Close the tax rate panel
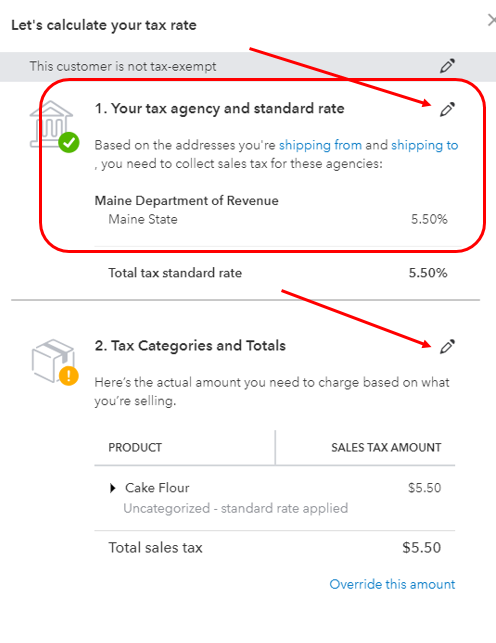Screen dimensions: 496x643 pos(491,20)
